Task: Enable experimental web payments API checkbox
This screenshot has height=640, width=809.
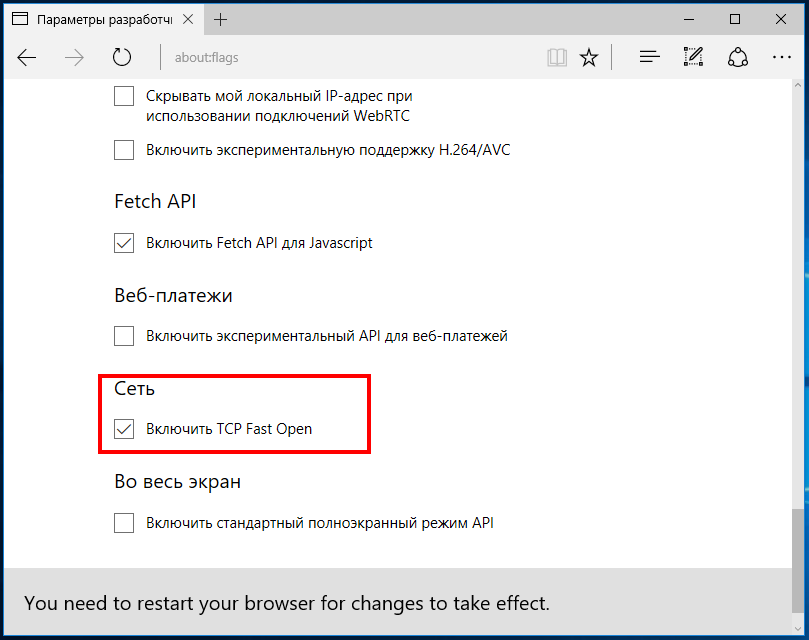Action: 124,336
